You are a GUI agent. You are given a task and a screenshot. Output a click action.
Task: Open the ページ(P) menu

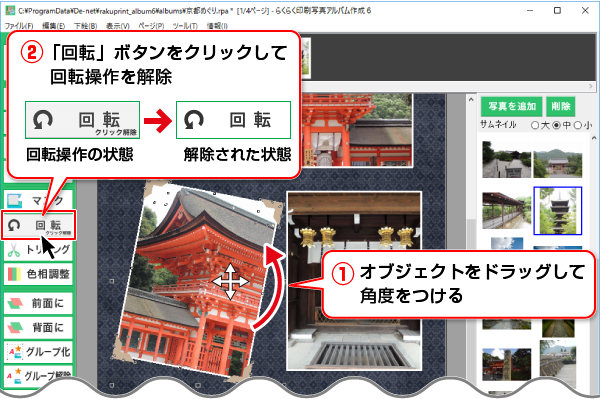[151, 26]
